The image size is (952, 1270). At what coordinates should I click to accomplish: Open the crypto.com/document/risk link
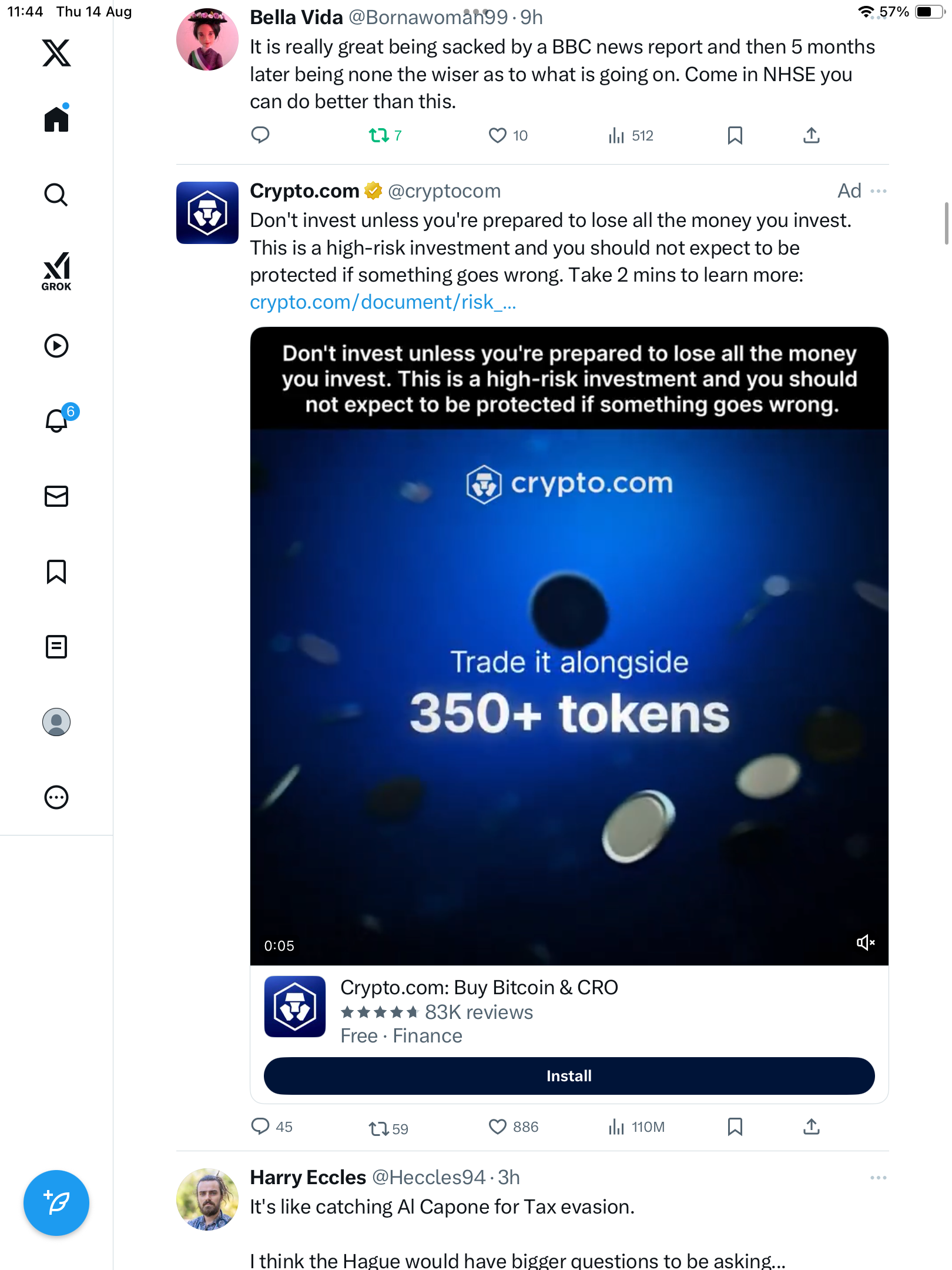click(x=383, y=302)
